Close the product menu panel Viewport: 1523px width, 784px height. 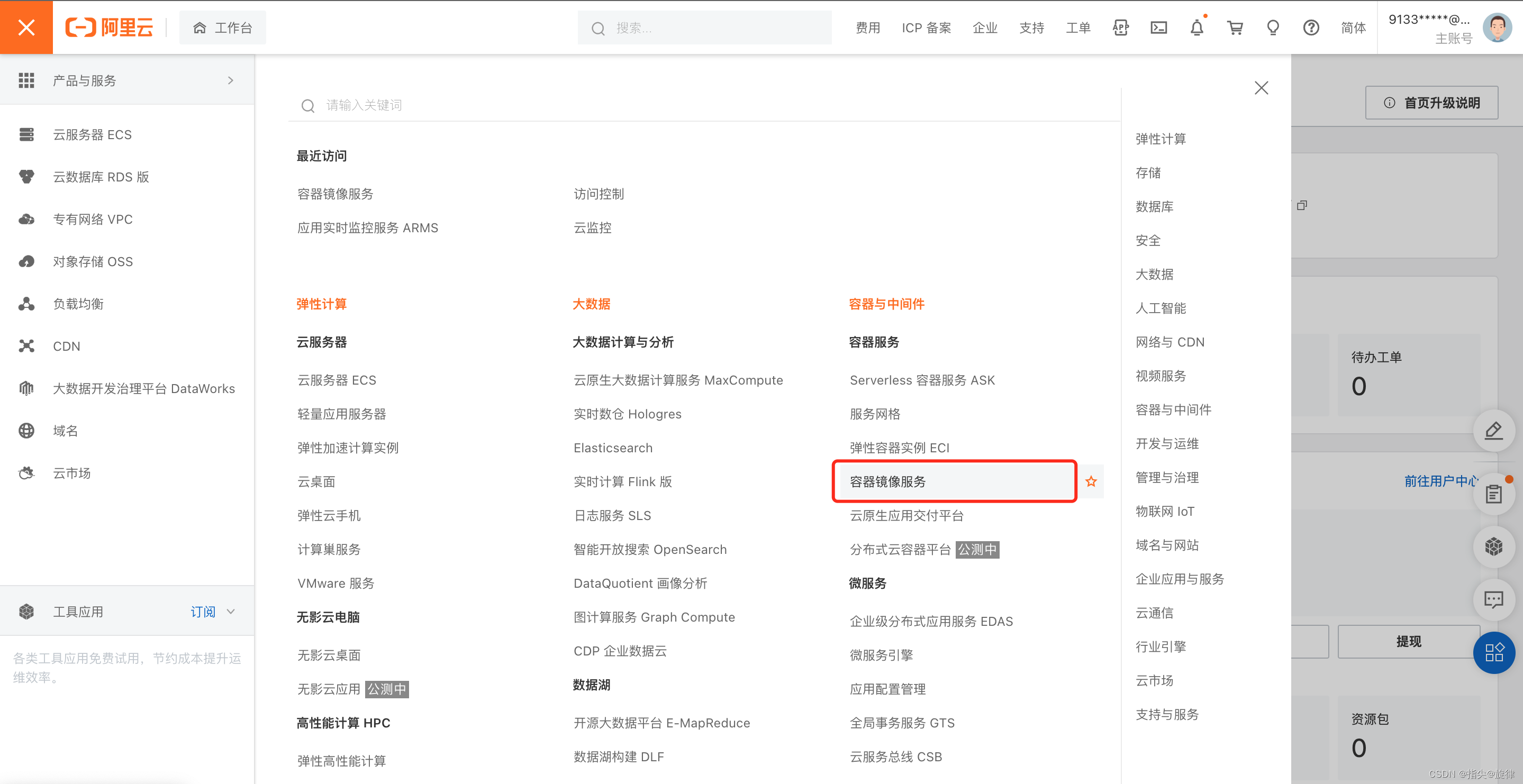(1261, 88)
